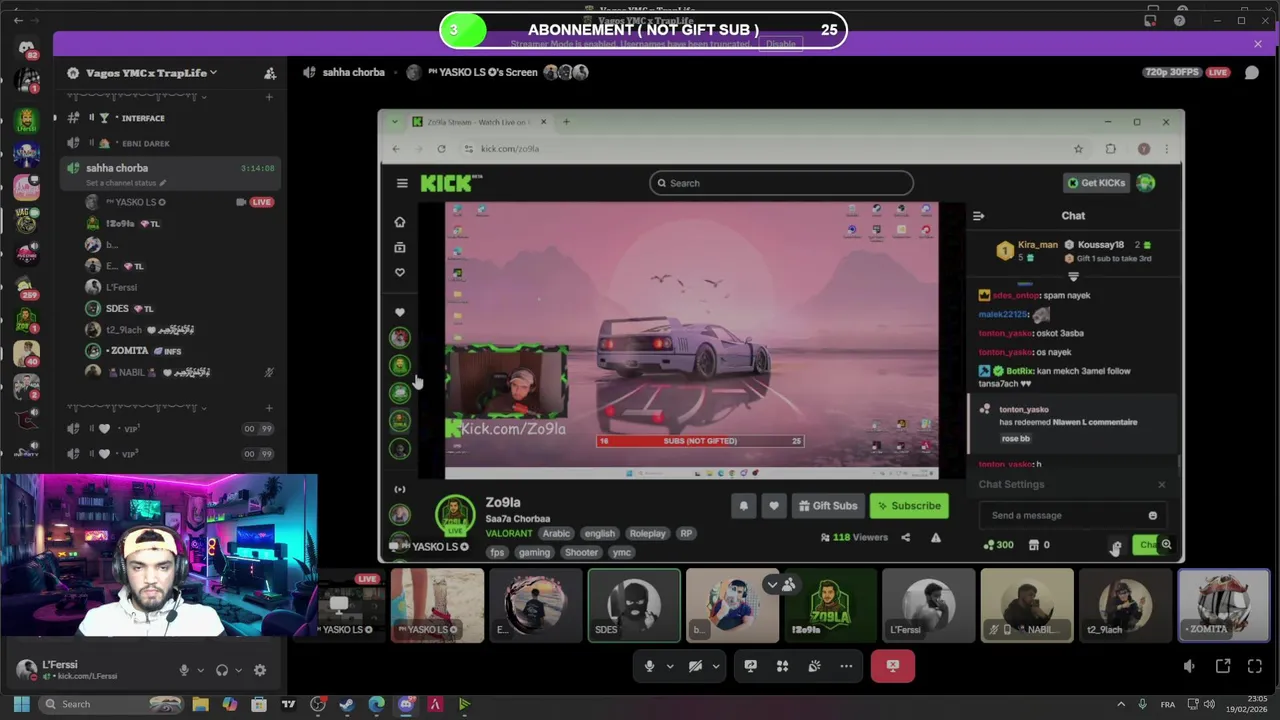Add channel with plus above VIP channels
This screenshot has height=720, width=1280.
[269, 408]
